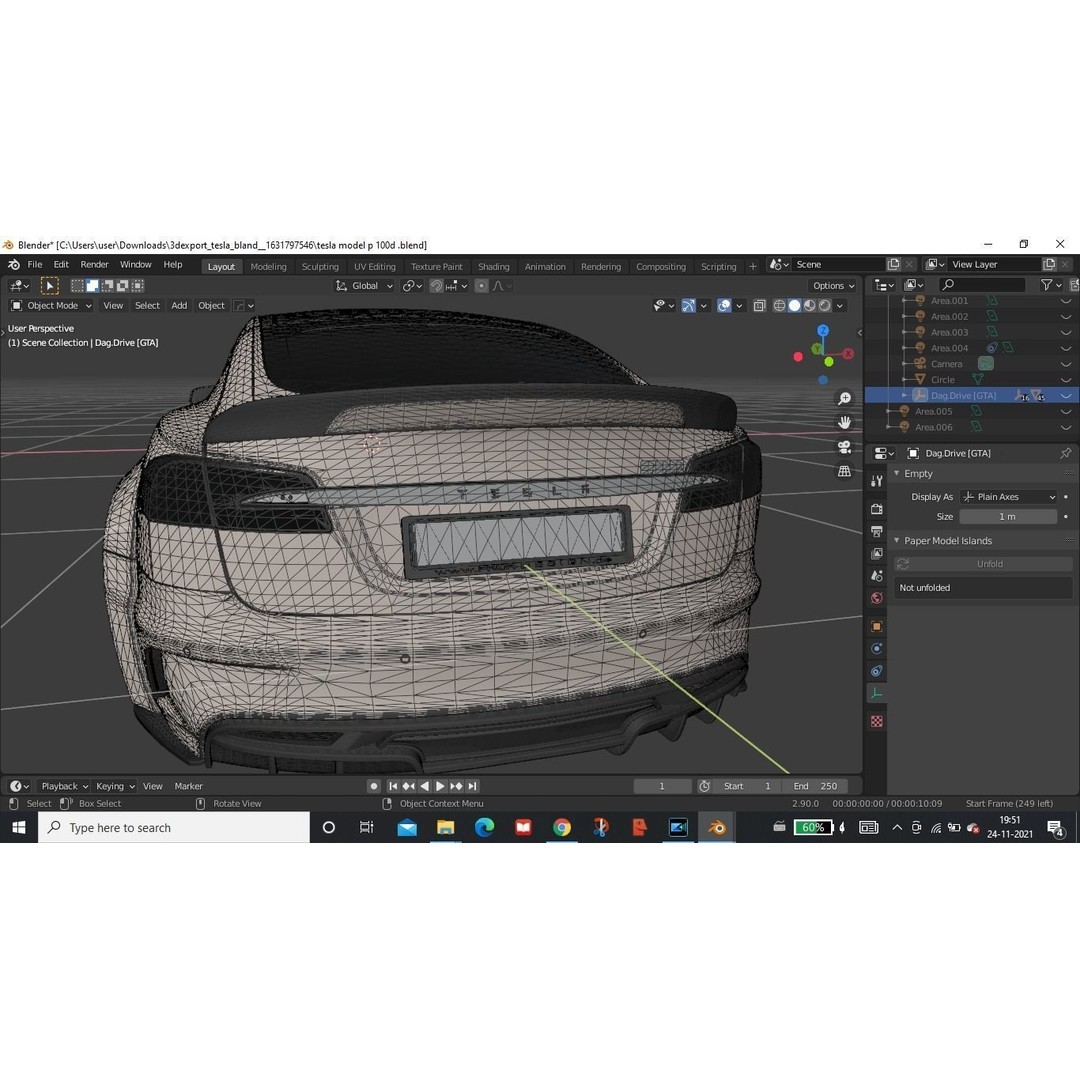The image size is (1080, 1080).
Task: Click the Marker menu in timeline
Action: click(188, 786)
